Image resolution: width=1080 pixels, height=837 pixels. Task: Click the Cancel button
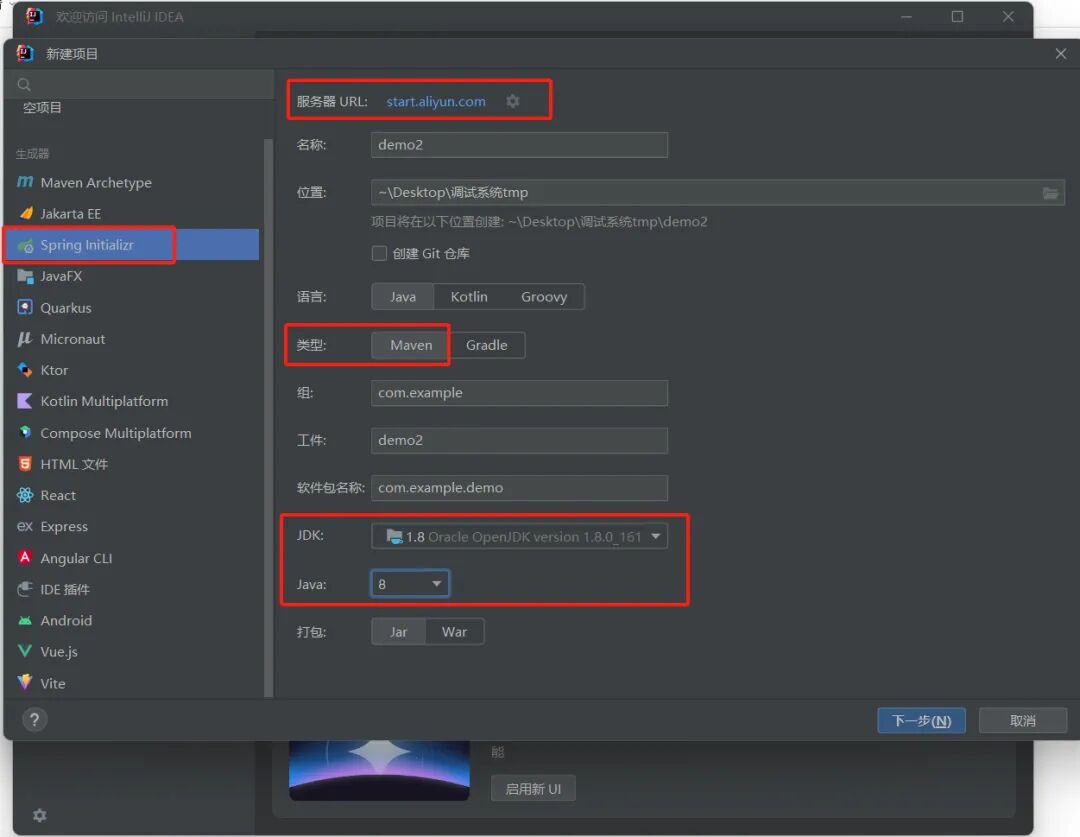(1023, 721)
